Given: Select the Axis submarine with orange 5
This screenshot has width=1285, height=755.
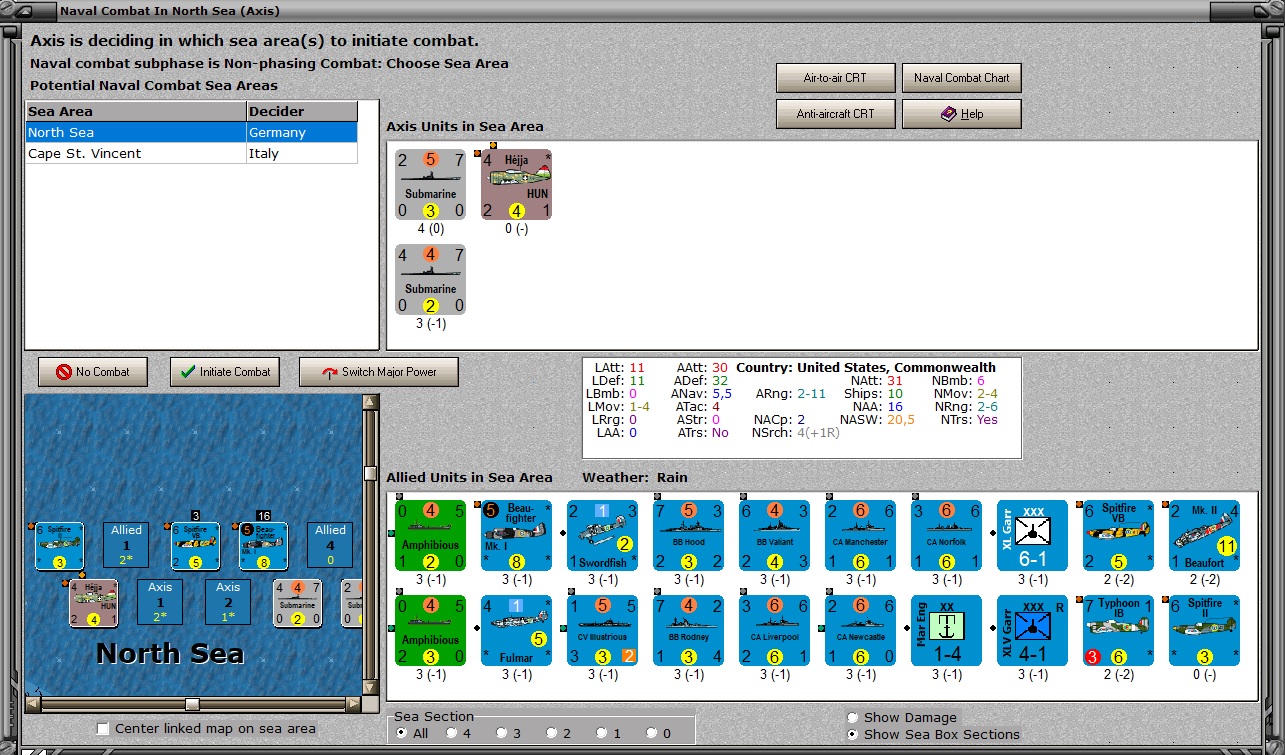Looking at the screenshot, I should coord(430,185).
